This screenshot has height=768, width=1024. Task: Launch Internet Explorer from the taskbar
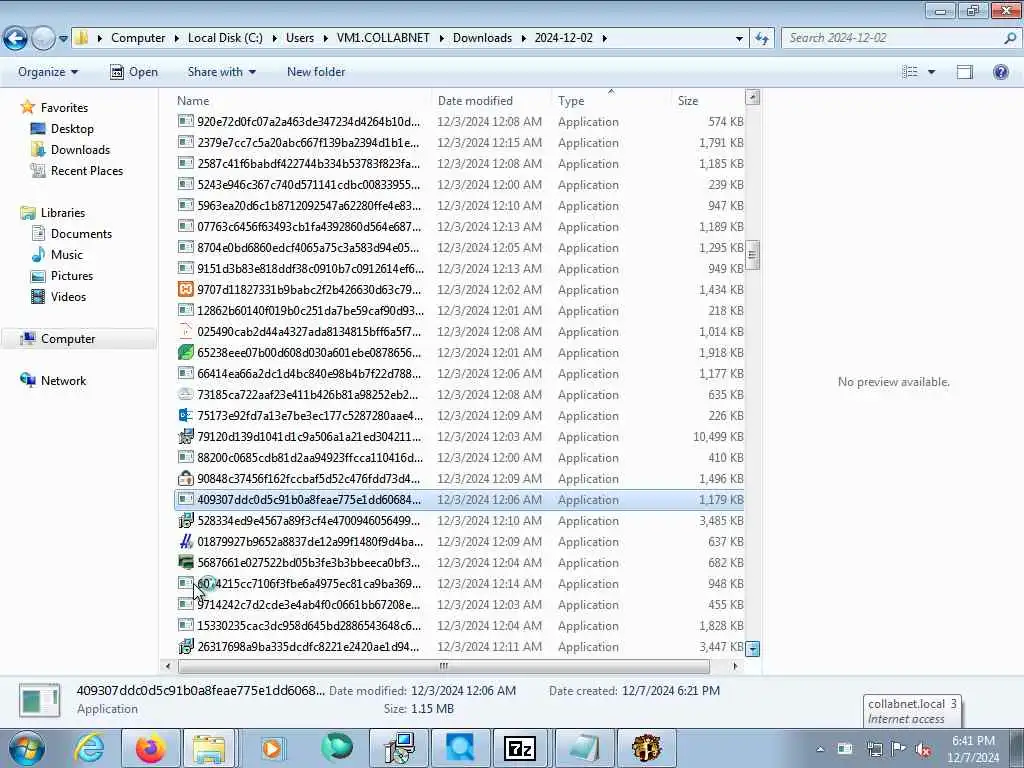point(89,748)
